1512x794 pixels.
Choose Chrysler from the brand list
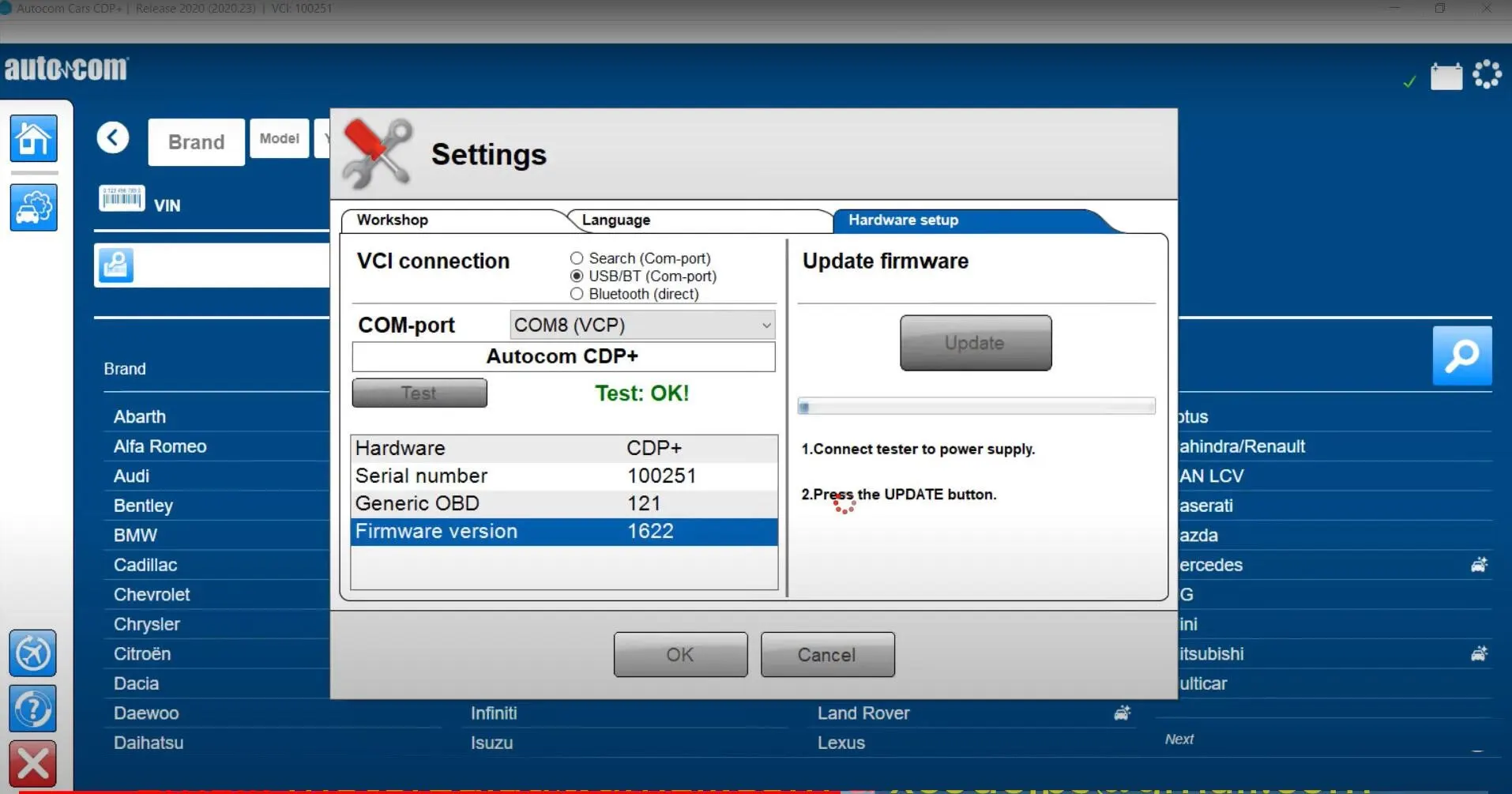(x=147, y=624)
